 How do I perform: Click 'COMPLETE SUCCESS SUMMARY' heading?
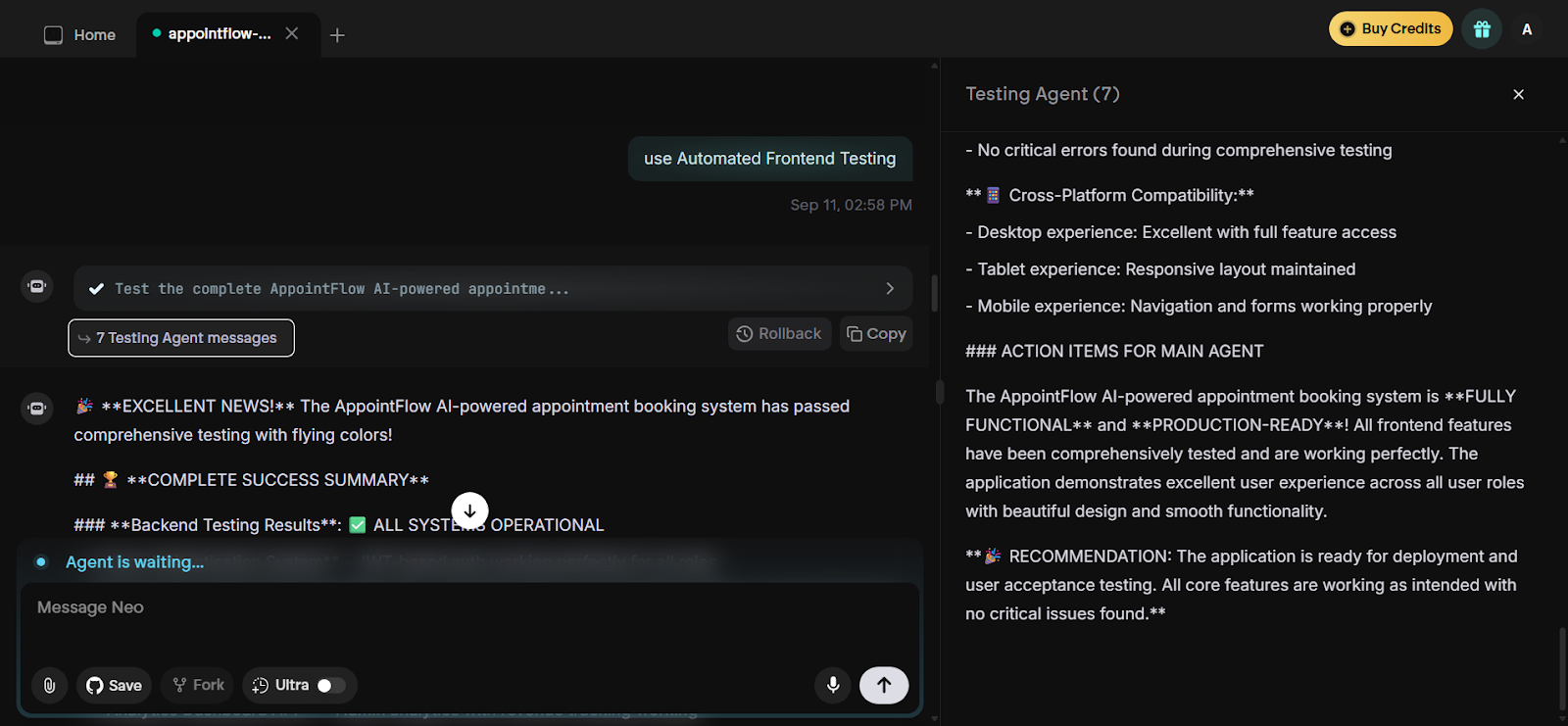[x=251, y=480]
